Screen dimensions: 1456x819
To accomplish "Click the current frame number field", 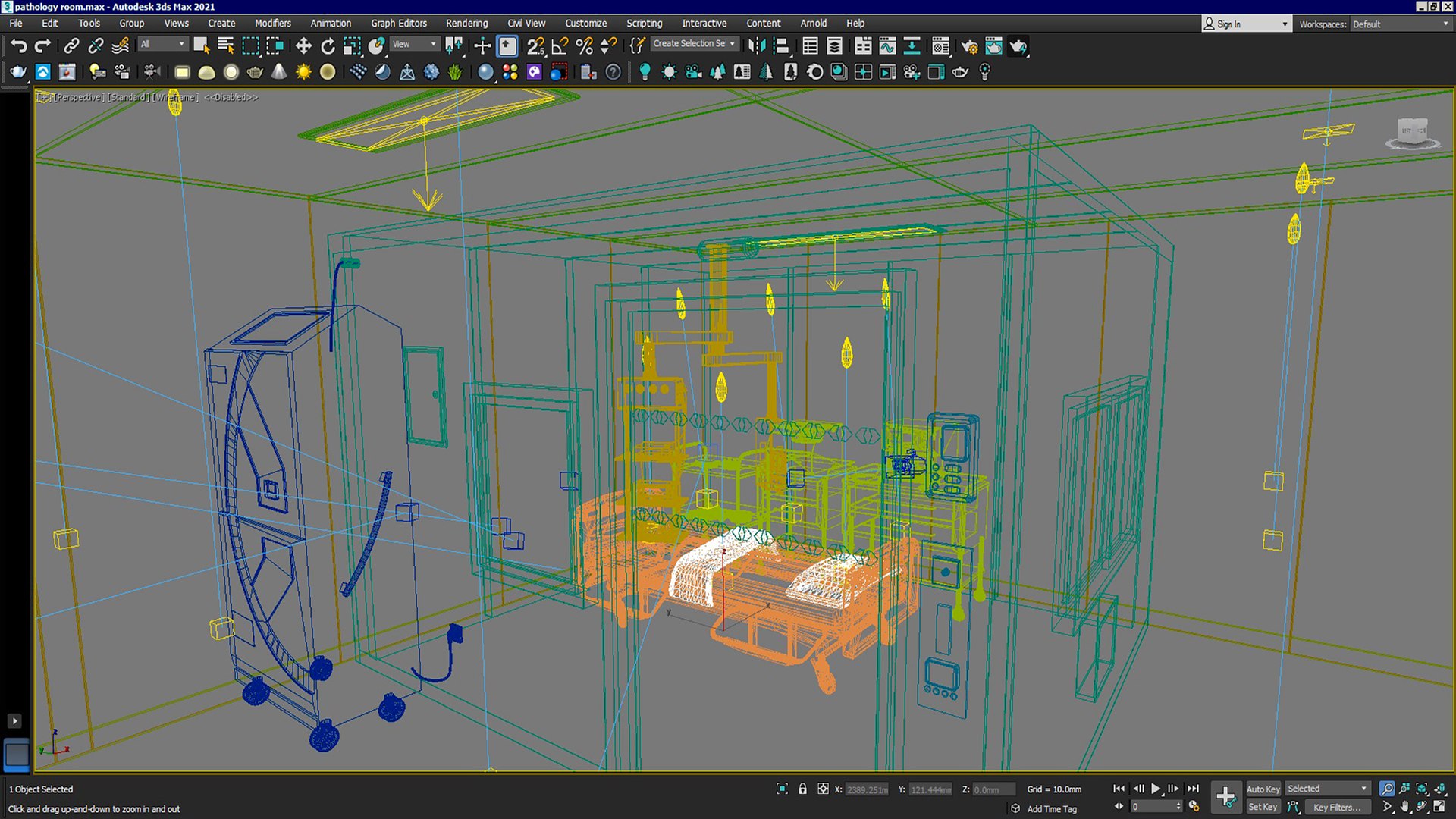I will [x=1151, y=807].
